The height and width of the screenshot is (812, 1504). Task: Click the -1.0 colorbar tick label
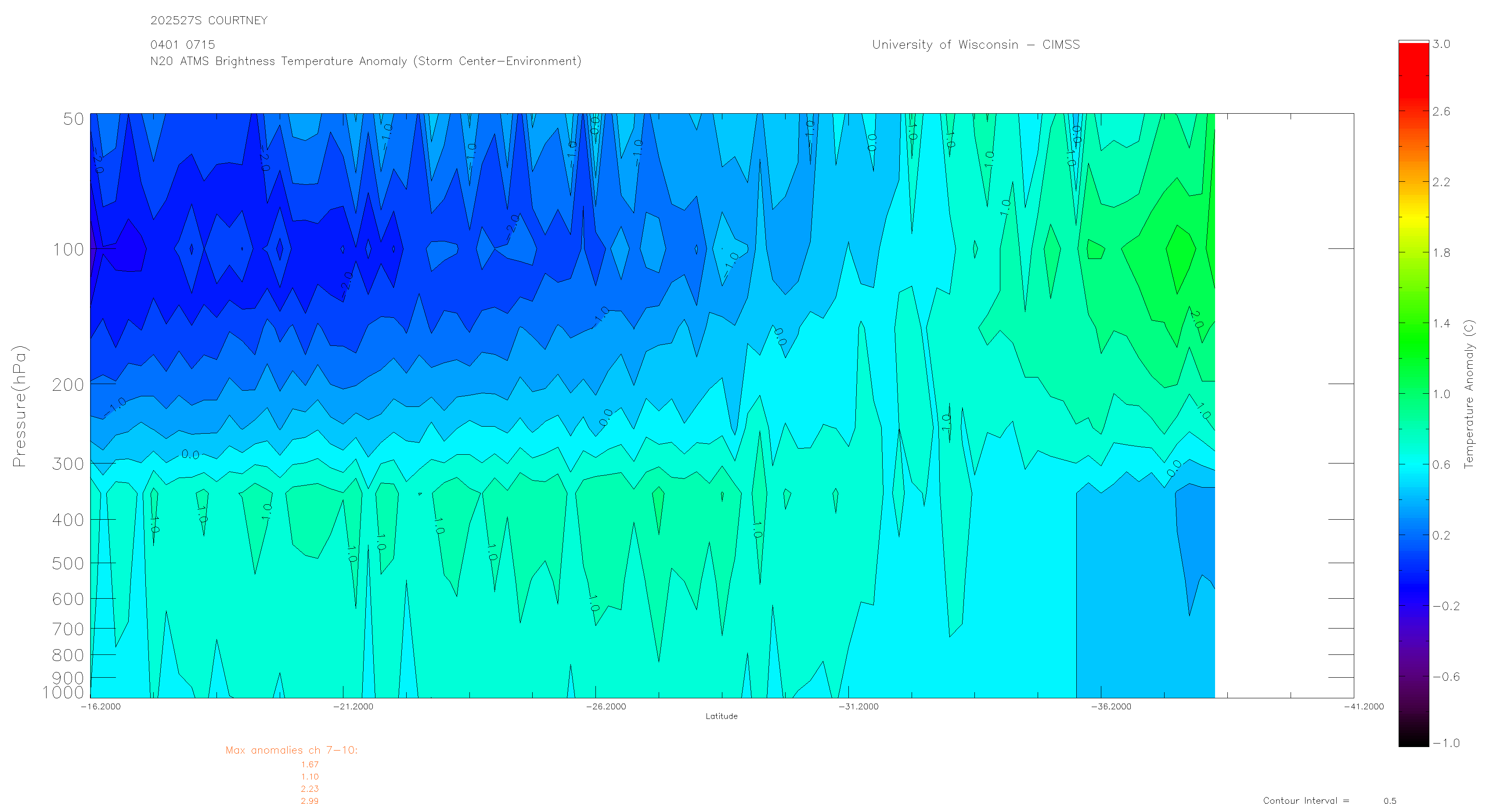(1446, 743)
